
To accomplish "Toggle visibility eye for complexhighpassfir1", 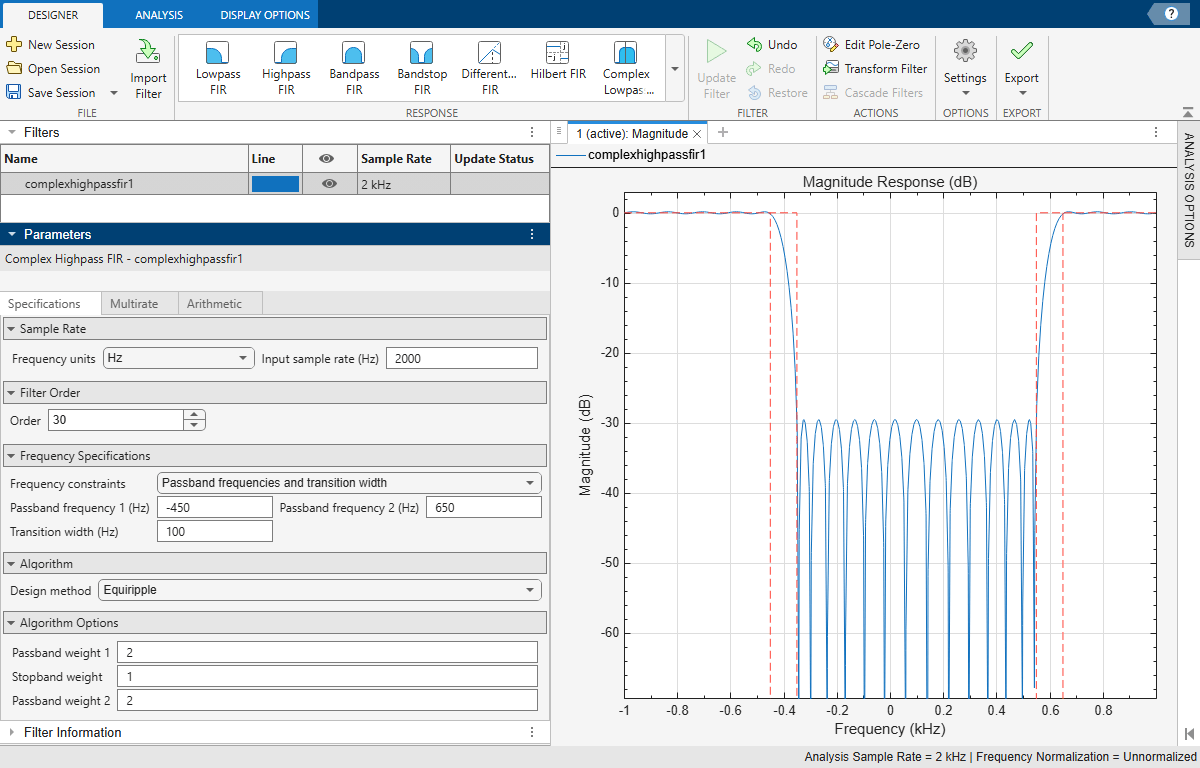I will 329,184.
